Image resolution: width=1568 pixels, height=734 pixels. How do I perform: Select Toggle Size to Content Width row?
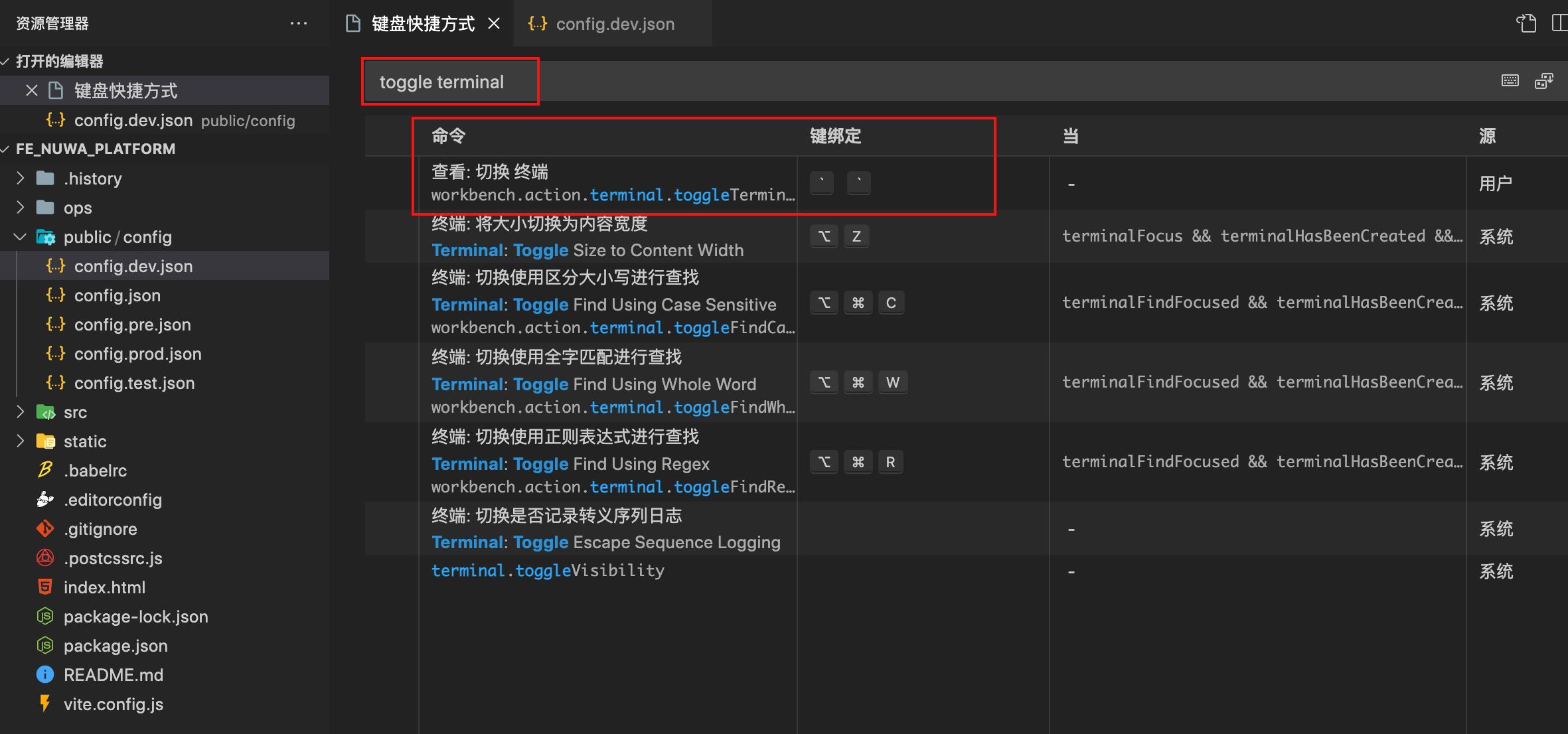(967, 236)
